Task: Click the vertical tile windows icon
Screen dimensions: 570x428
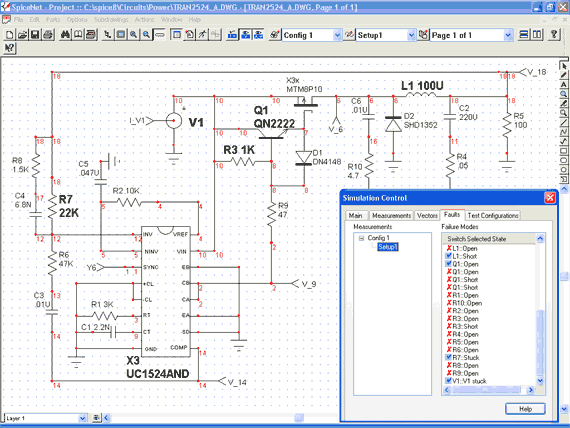Action: [x=537, y=35]
